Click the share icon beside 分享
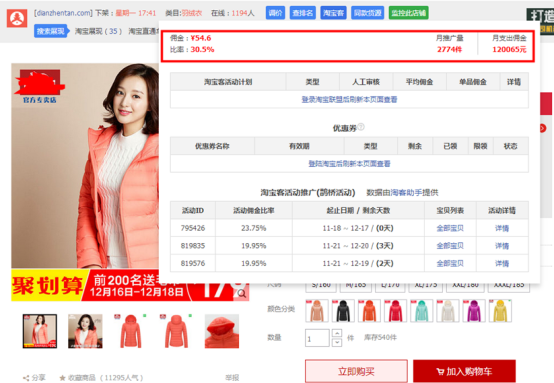This screenshot has width=554, height=383. [26, 378]
